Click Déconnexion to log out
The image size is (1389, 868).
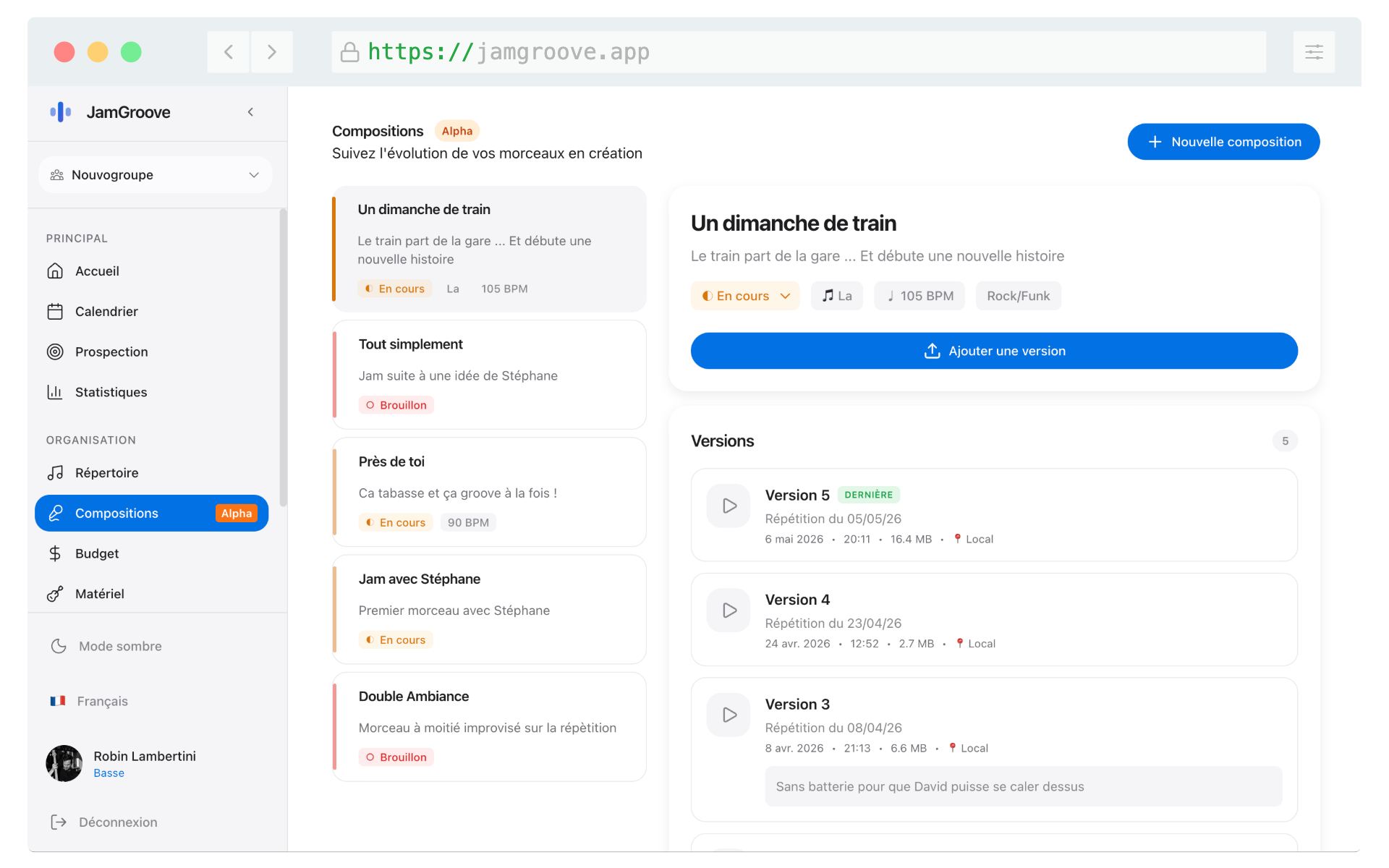click(104, 822)
